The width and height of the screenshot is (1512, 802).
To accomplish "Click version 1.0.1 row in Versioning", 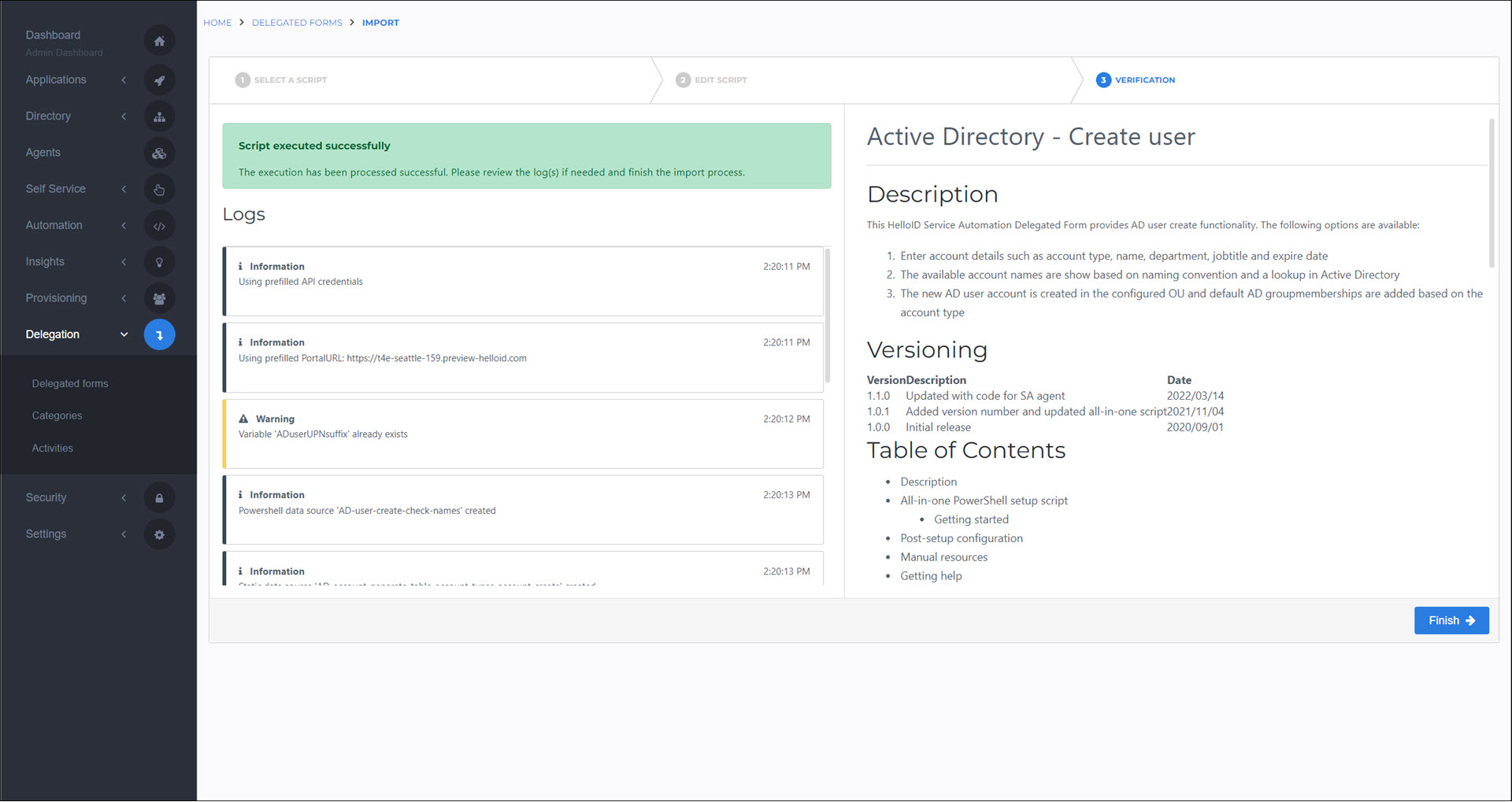I will 1045,412.
